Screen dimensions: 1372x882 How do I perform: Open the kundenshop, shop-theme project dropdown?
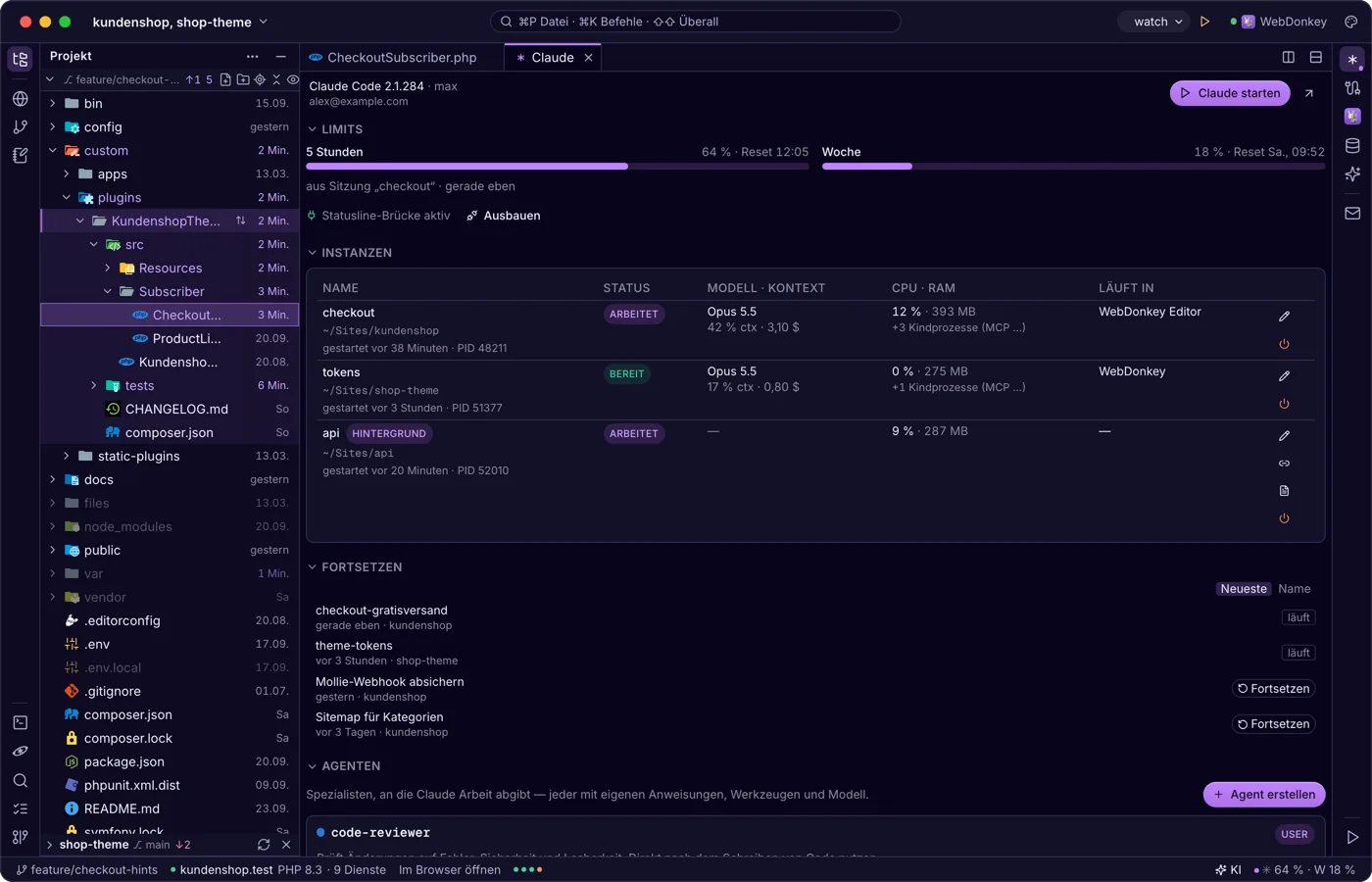click(x=180, y=22)
